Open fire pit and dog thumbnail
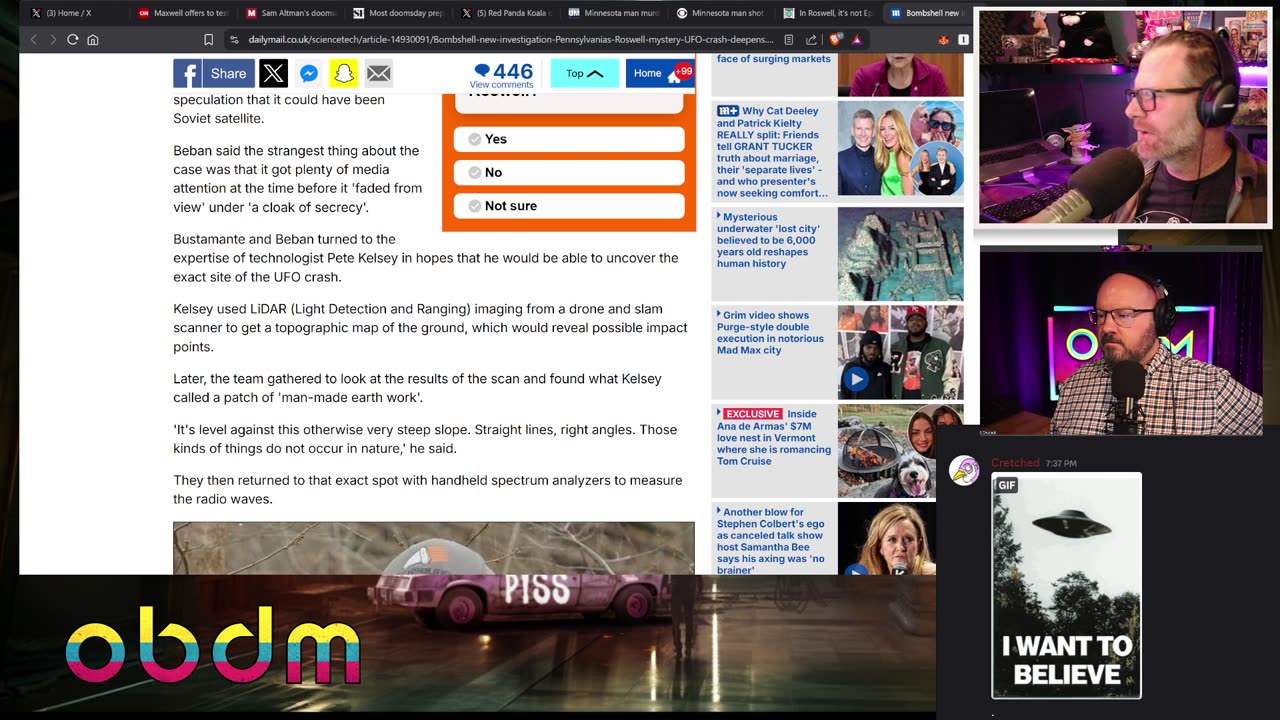 900,451
